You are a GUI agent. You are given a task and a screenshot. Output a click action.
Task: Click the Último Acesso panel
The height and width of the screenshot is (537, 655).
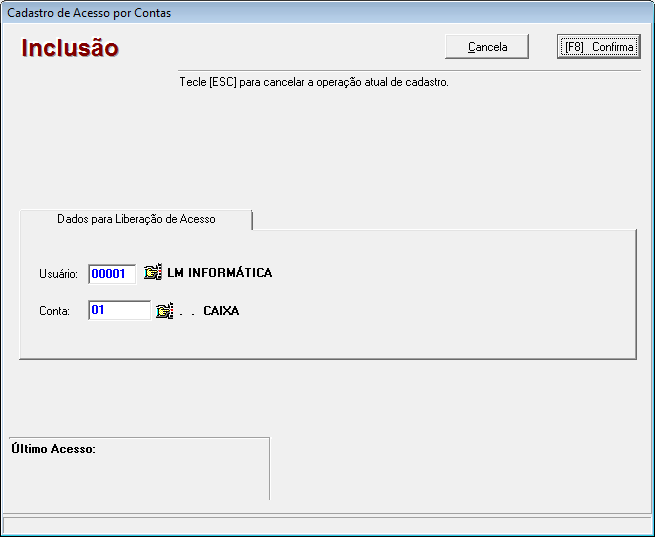pyautogui.click(x=138, y=475)
